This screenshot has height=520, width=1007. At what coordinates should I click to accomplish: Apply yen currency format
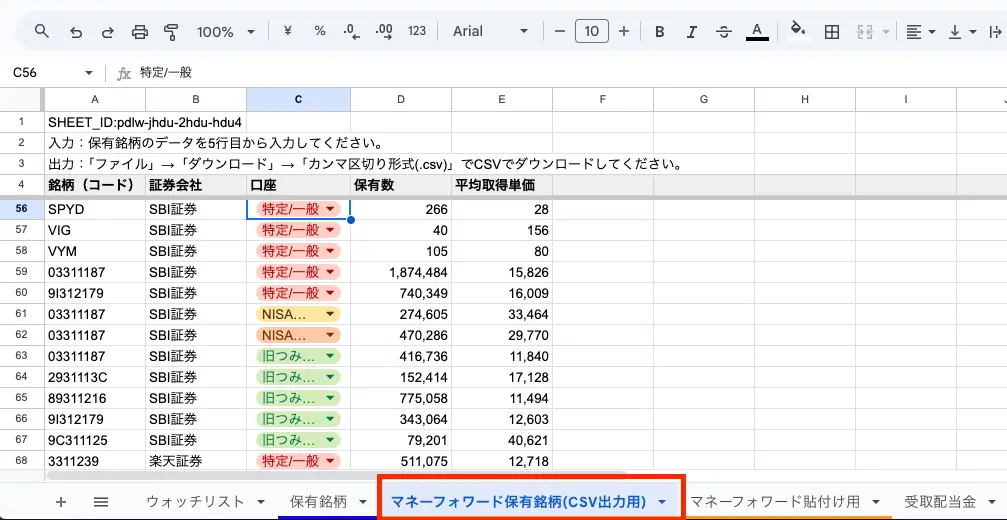(x=288, y=31)
